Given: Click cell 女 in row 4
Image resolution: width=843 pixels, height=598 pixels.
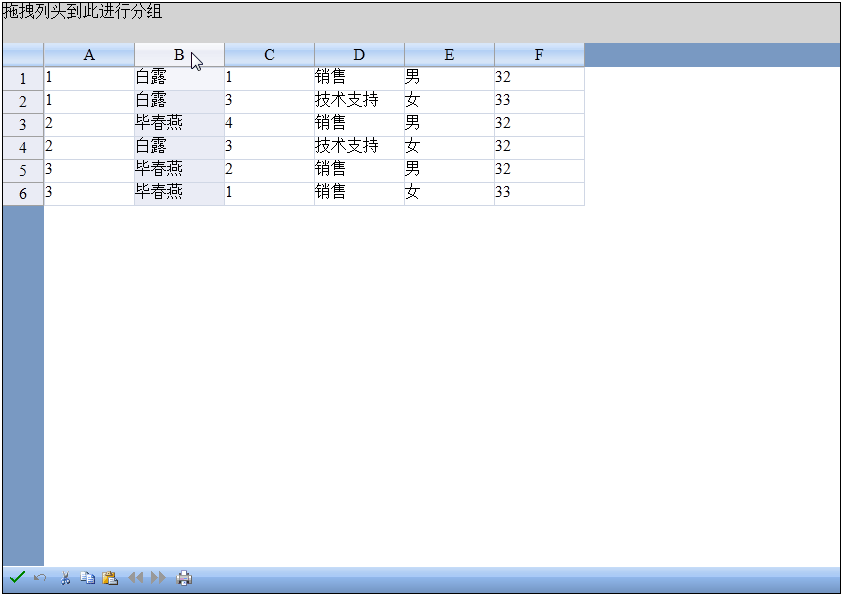Looking at the screenshot, I should pyautogui.click(x=449, y=148).
